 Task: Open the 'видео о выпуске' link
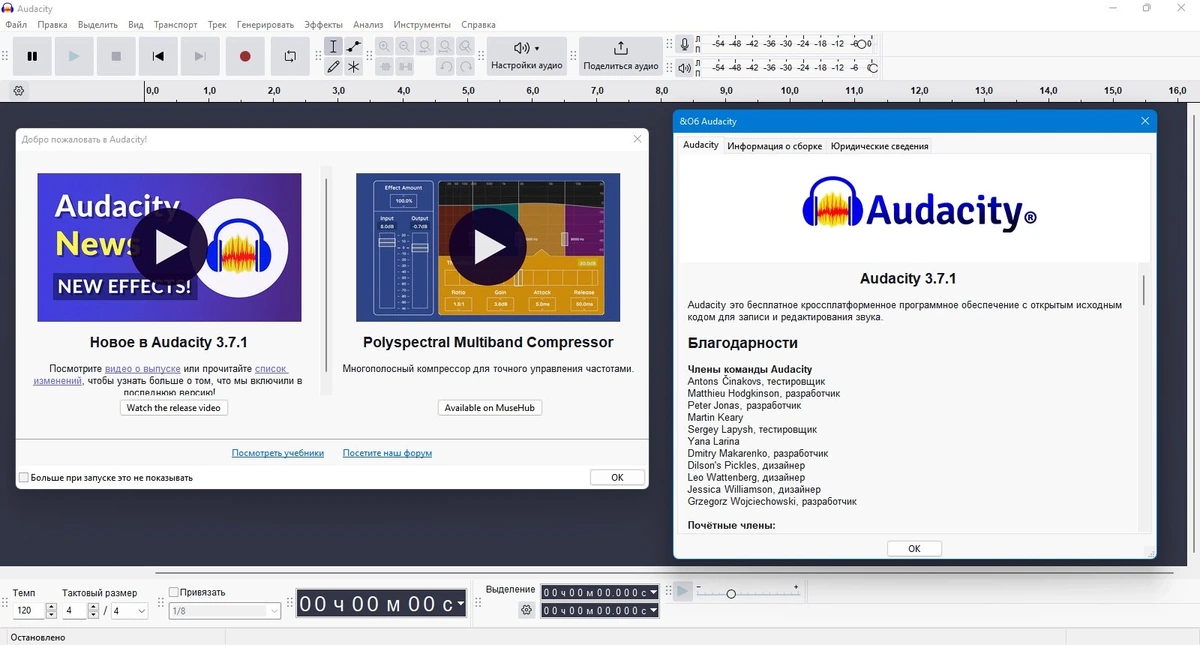[x=141, y=369]
